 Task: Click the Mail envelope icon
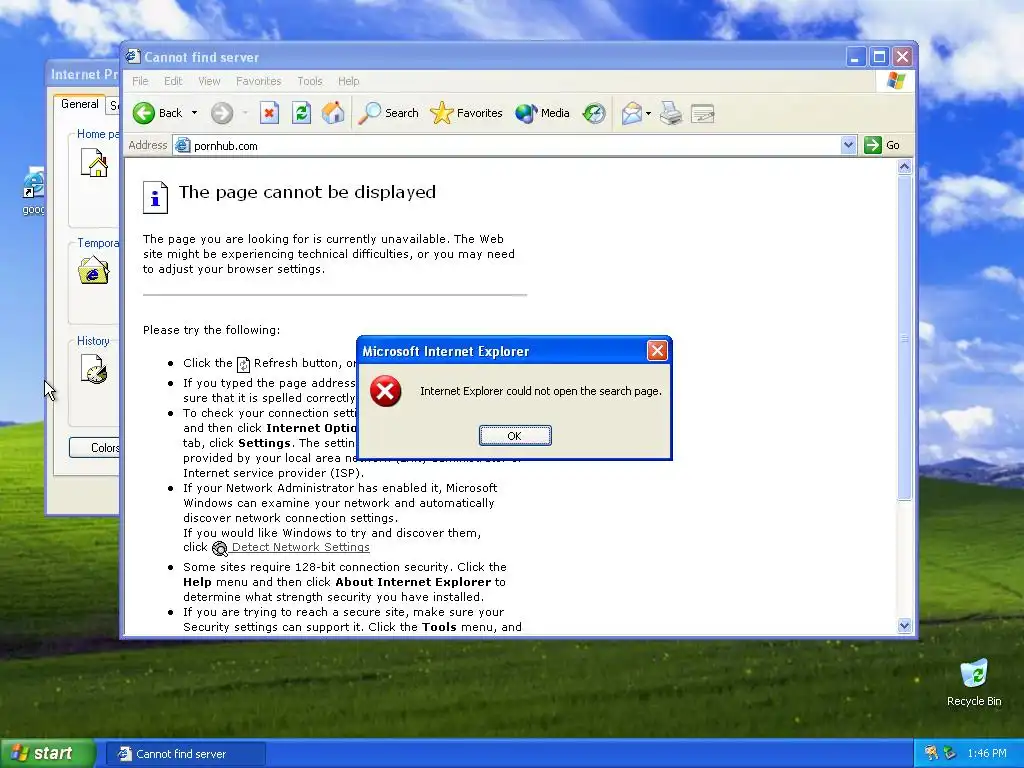click(x=632, y=113)
